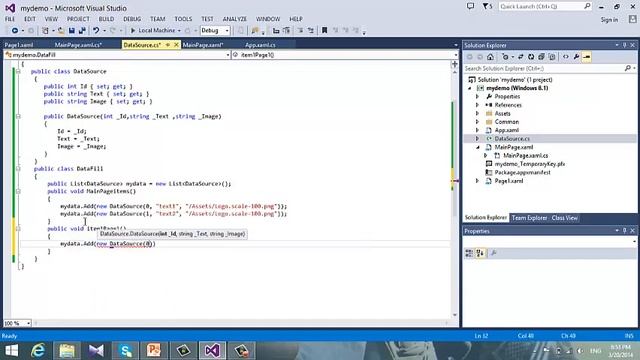Viewport: 640px width, 360px height.
Task: Click the Open File folder icon
Action: coord(61,31)
